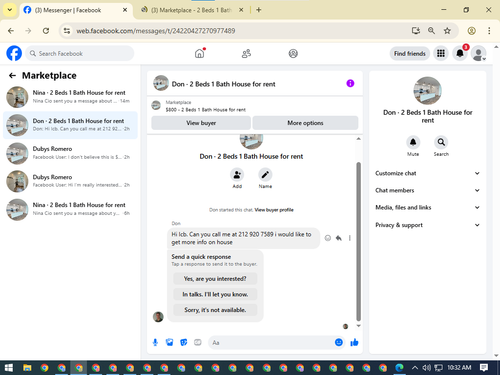
Task: Open more options dots beside Don's message
Action: (x=350, y=238)
